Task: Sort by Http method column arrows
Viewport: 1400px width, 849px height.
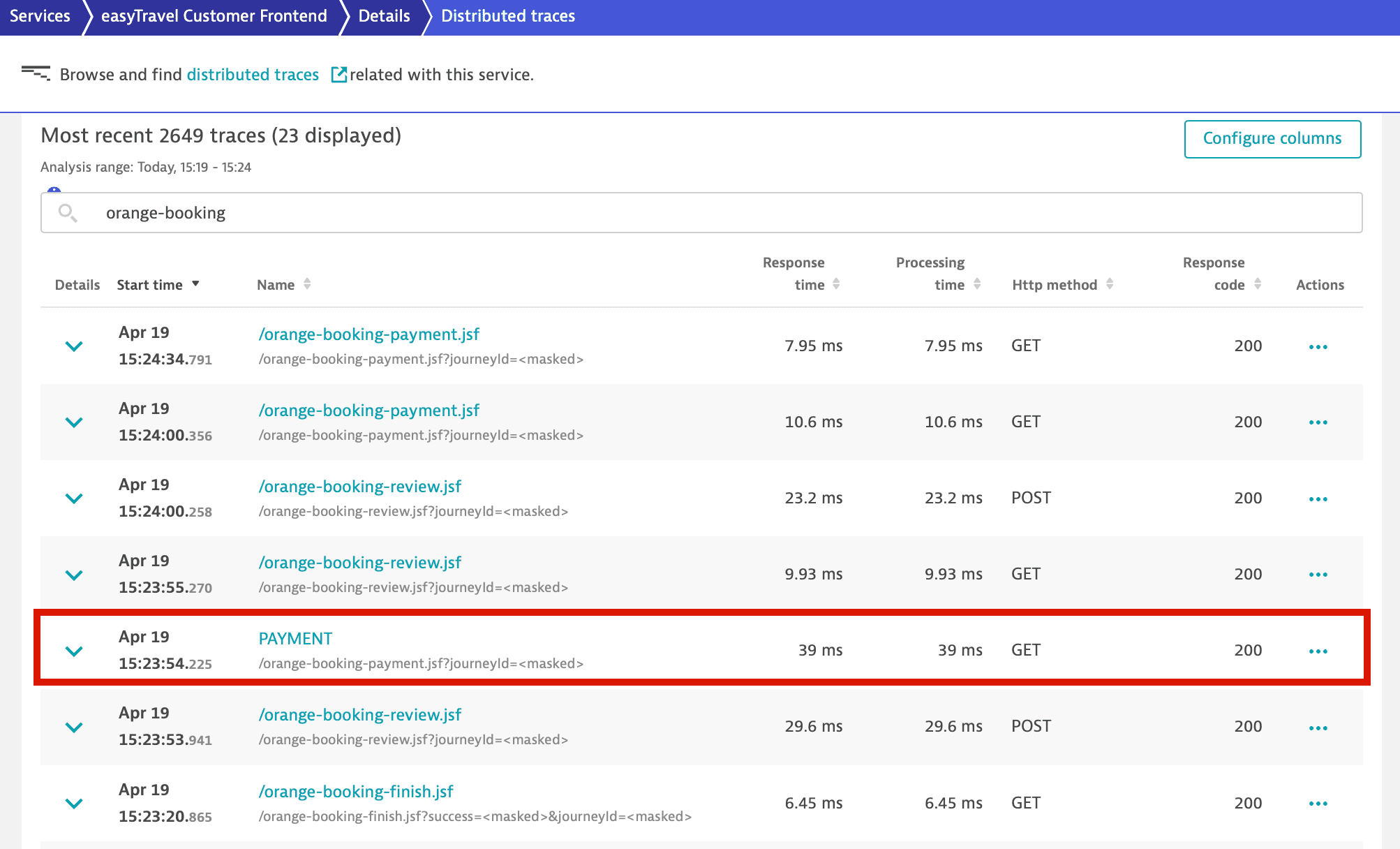Action: (1110, 284)
